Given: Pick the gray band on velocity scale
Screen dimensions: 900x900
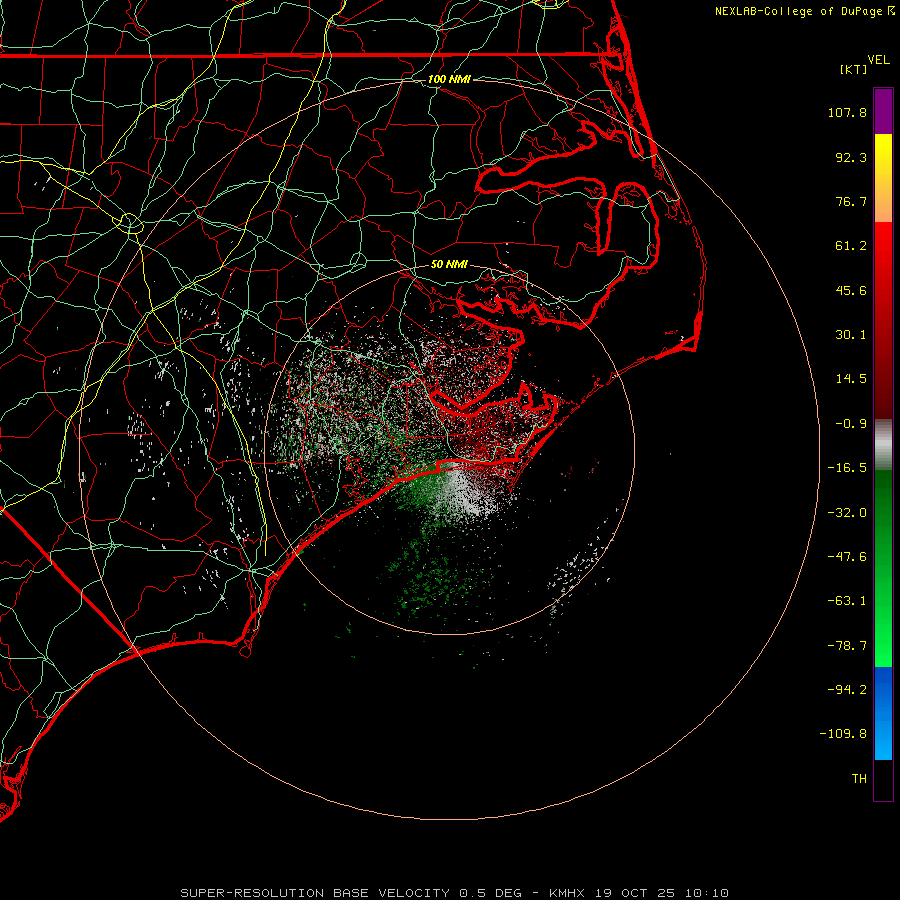Looking at the screenshot, I should pyautogui.click(x=883, y=445).
